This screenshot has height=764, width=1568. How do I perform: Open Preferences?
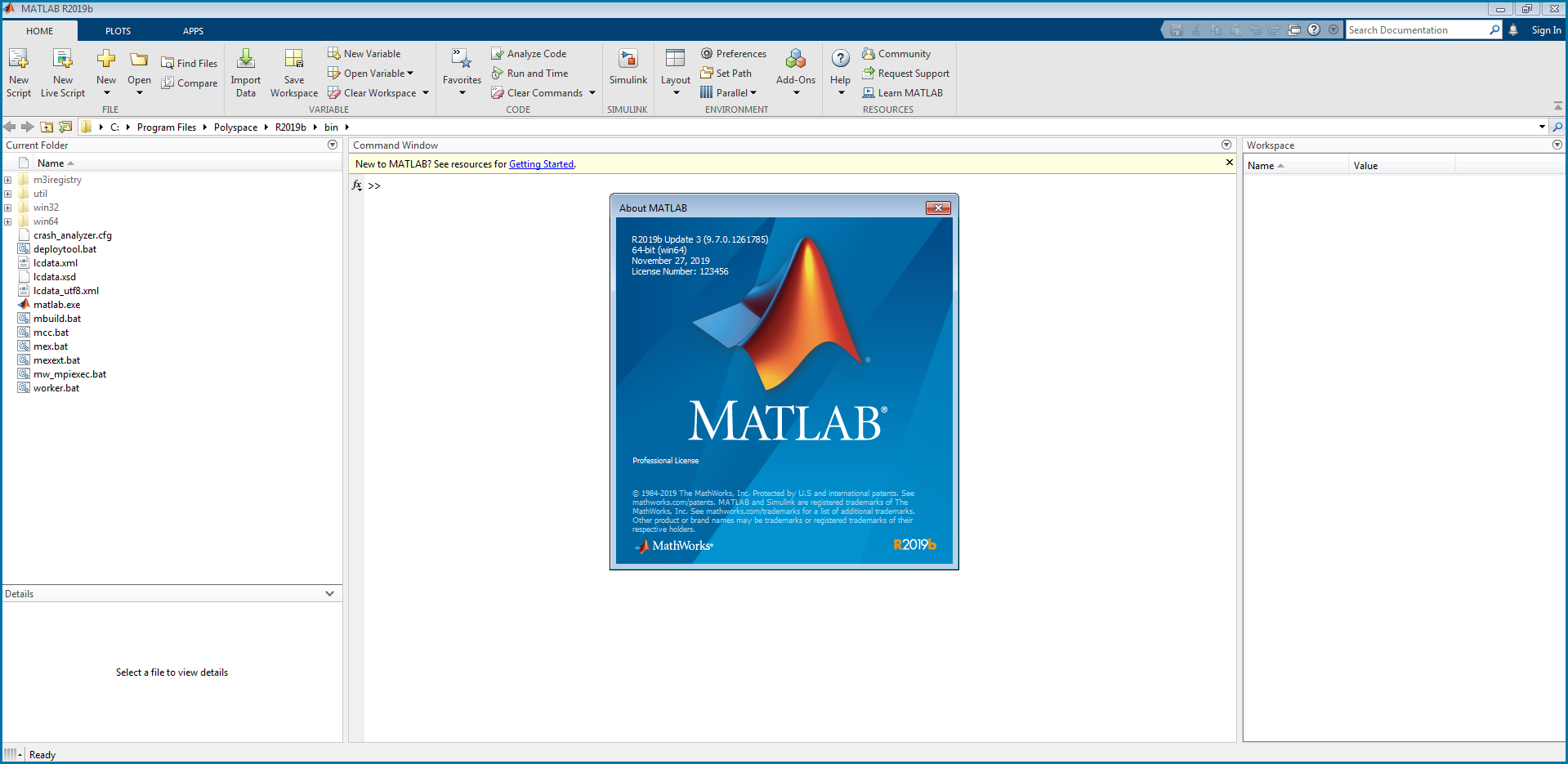(734, 53)
